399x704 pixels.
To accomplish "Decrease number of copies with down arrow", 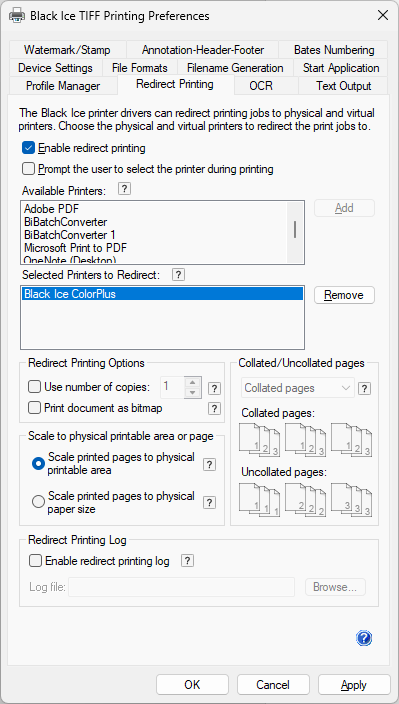I will [193, 393].
